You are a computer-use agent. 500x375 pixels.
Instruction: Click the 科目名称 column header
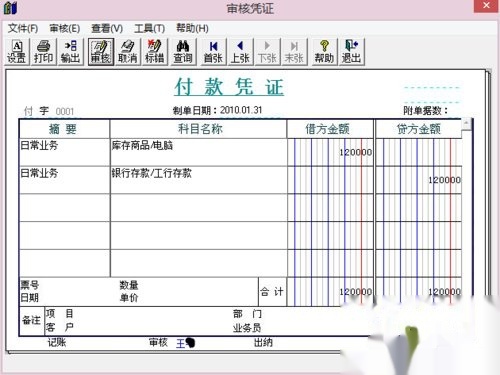click(x=200, y=129)
